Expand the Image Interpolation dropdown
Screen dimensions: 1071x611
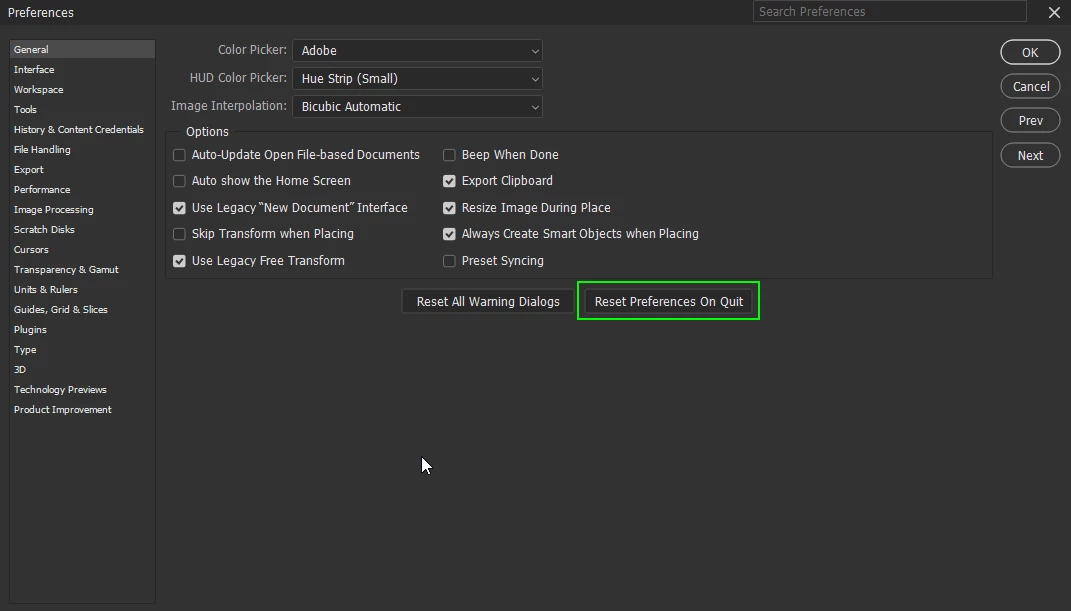417,106
